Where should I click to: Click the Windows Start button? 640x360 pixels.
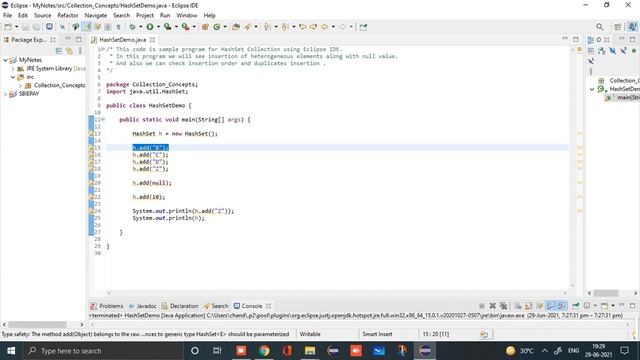point(11,351)
